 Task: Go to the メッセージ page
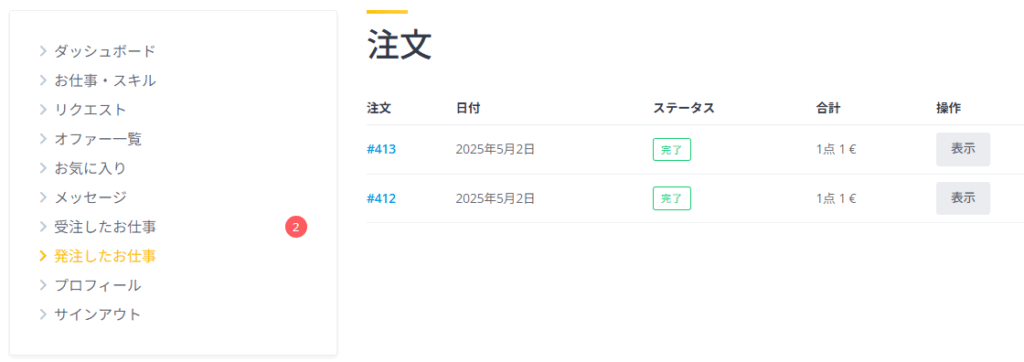tap(90, 197)
